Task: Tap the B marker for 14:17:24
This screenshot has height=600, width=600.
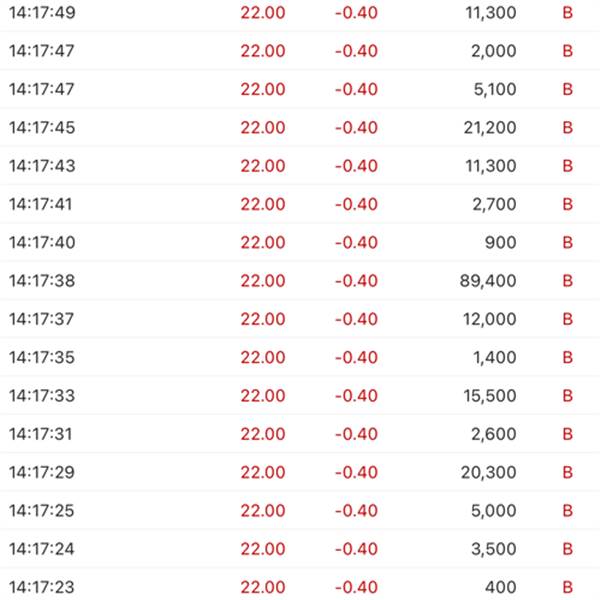Action: click(567, 548)
